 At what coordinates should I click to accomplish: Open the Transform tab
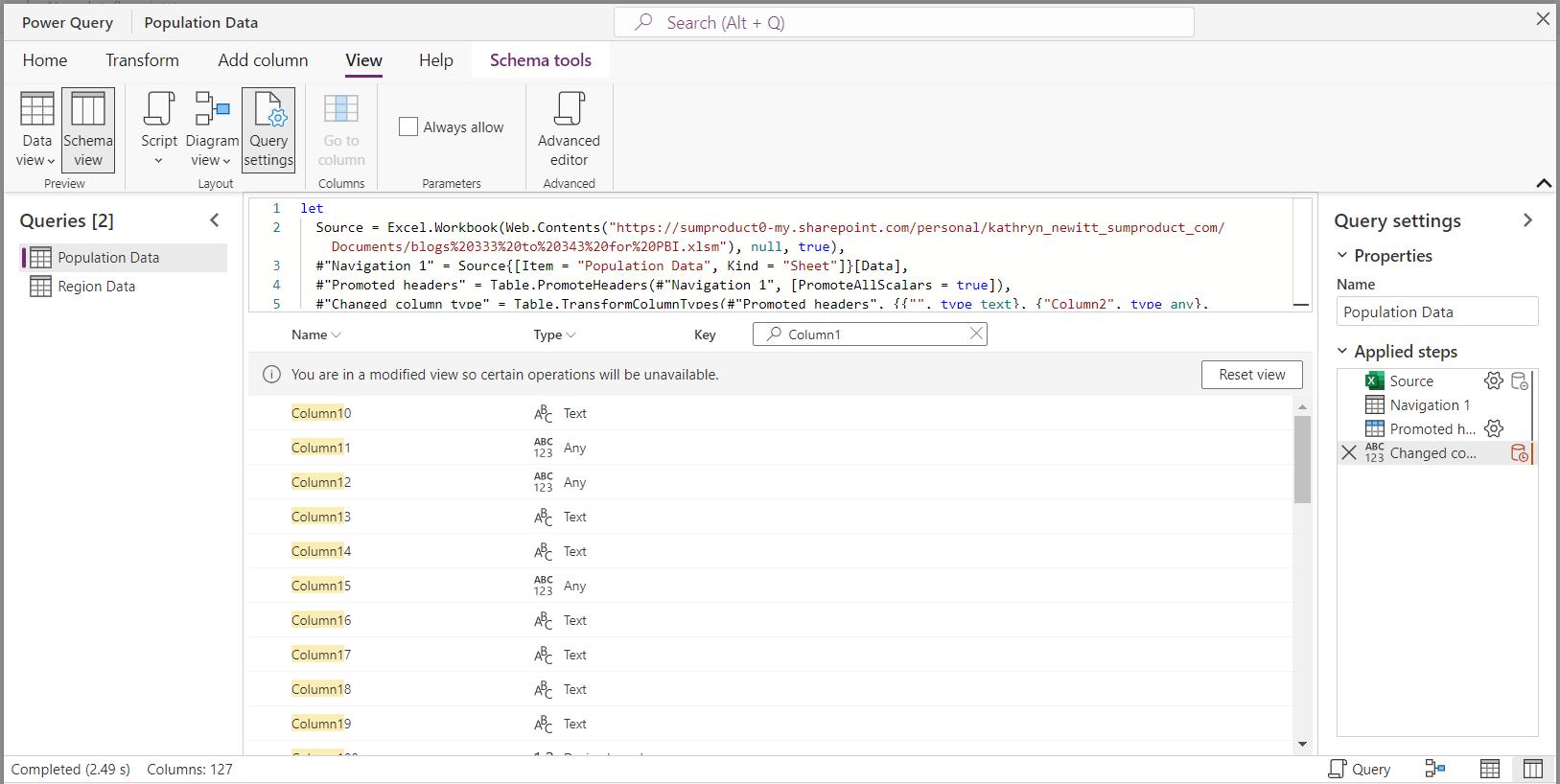(x=142, y=60)
